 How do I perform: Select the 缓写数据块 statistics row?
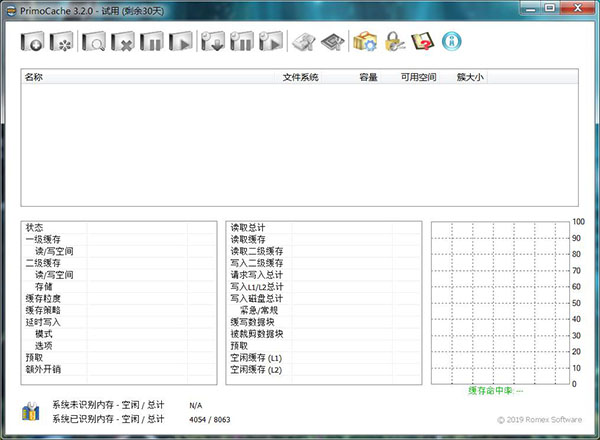[324, 322]
